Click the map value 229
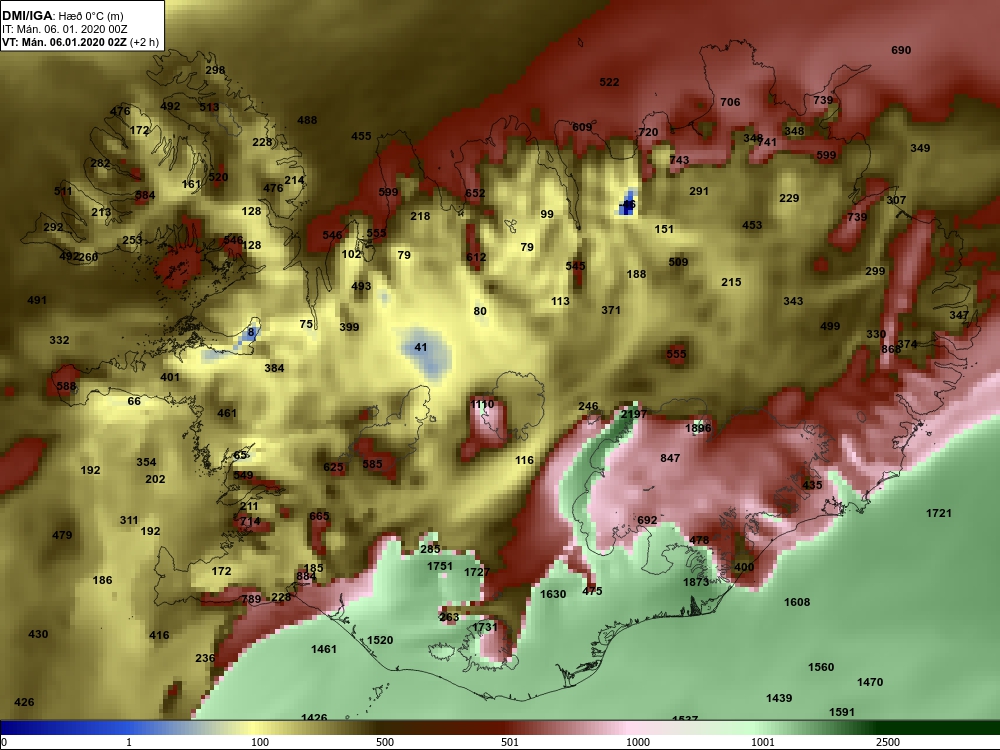Screen dimensions: 1000x750 (789, 198)
